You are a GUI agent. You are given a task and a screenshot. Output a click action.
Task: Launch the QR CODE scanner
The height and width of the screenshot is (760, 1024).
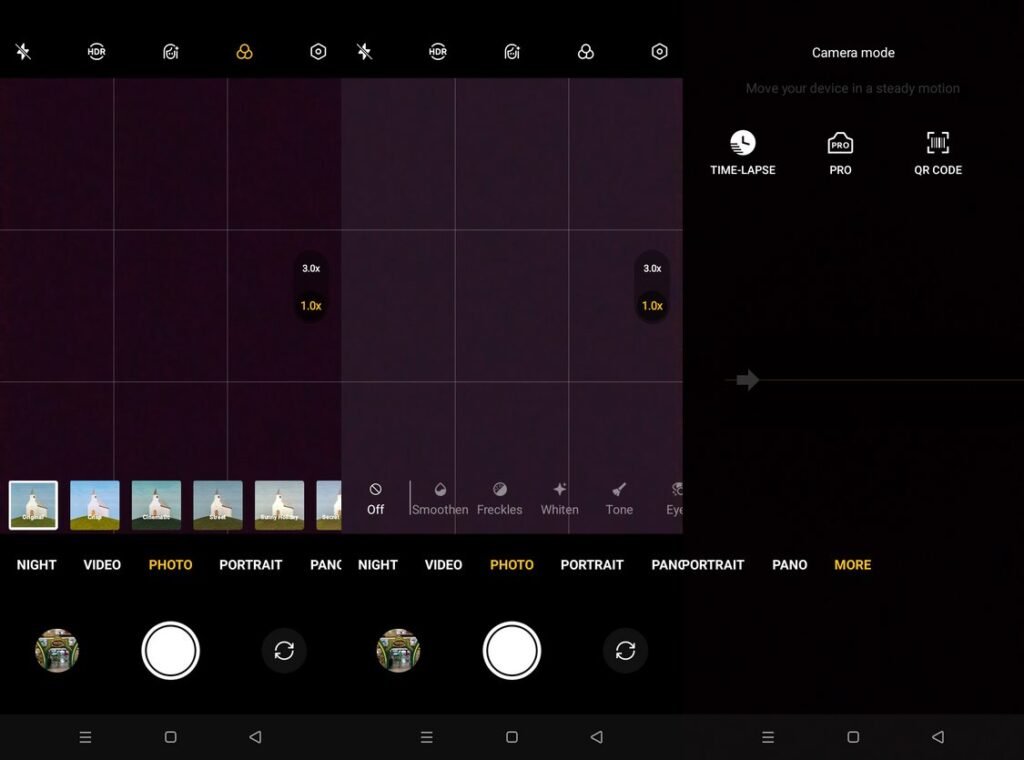coord(938,153)
